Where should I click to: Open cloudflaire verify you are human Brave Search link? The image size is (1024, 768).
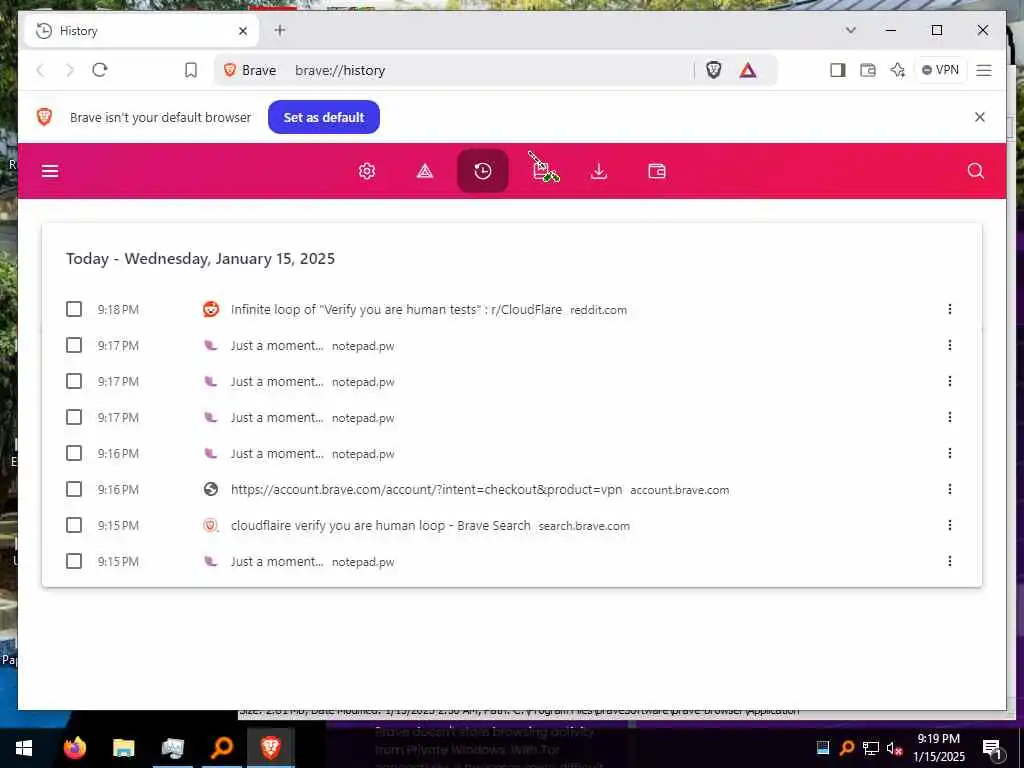pos(381,525)
